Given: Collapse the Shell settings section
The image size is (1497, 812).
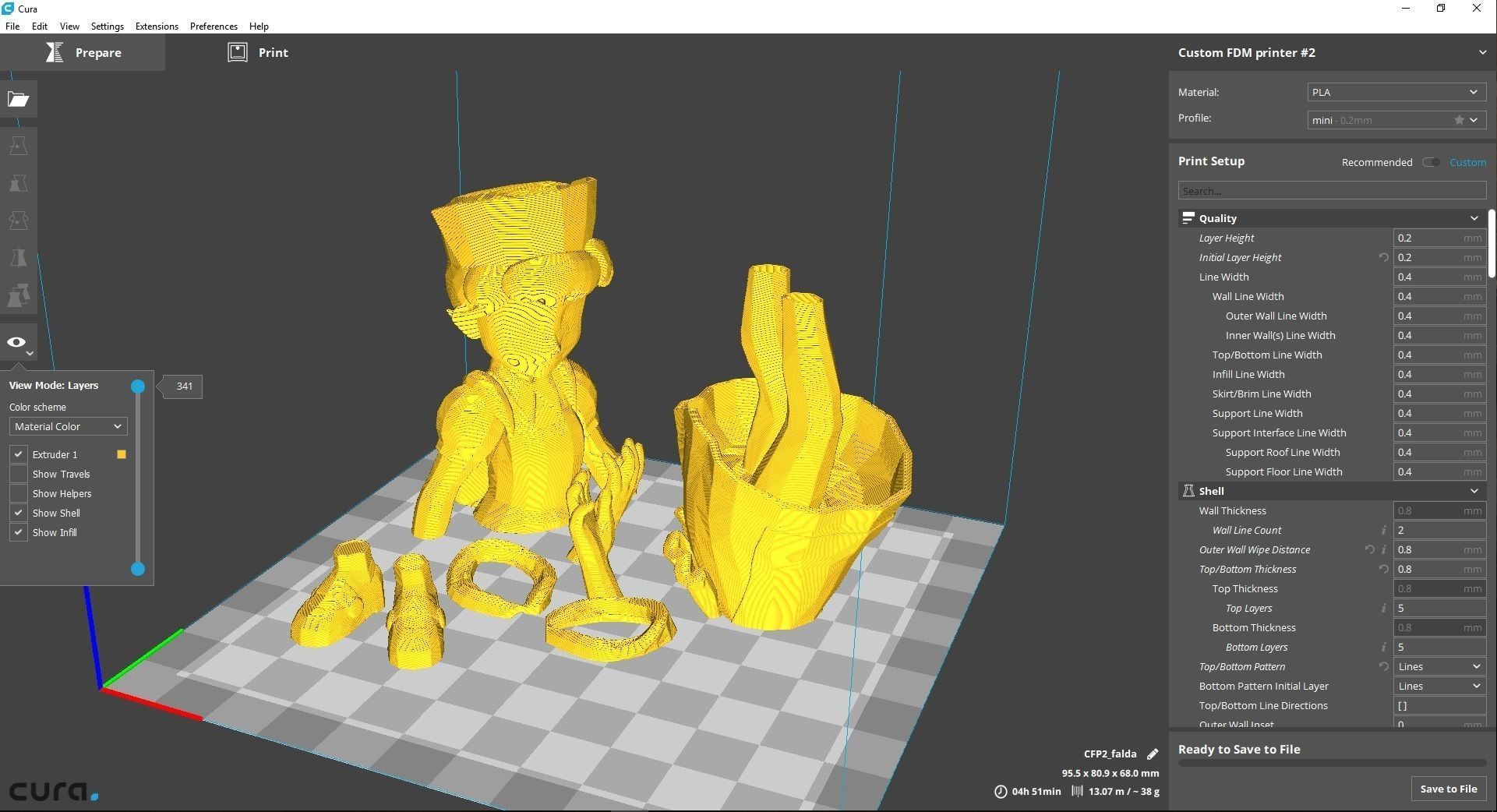Looking at the screenshot, I should 1474,491.
